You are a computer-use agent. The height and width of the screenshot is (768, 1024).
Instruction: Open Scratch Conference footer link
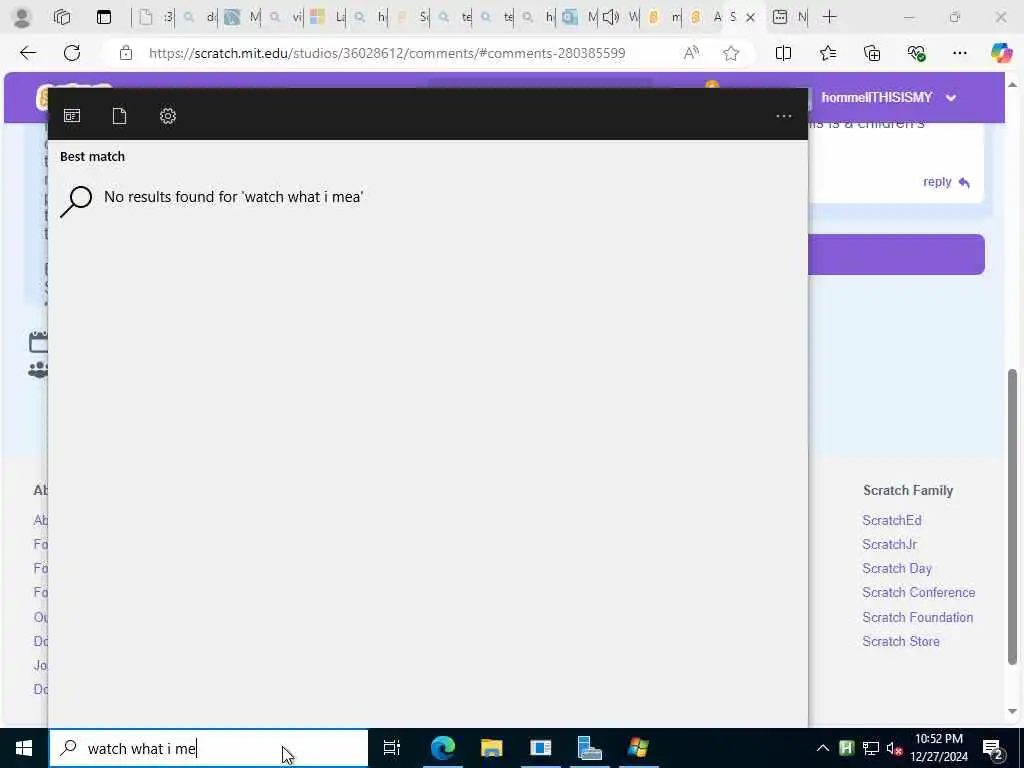click(x=918, y=592)
